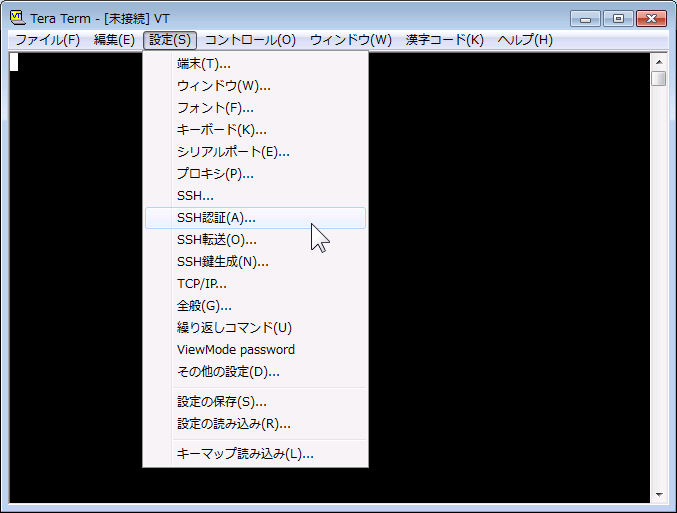This screenshot has width=677, height=513.
Task: Open SSH鍵生成(N)... dialog
Action: [x=255, y=262]
